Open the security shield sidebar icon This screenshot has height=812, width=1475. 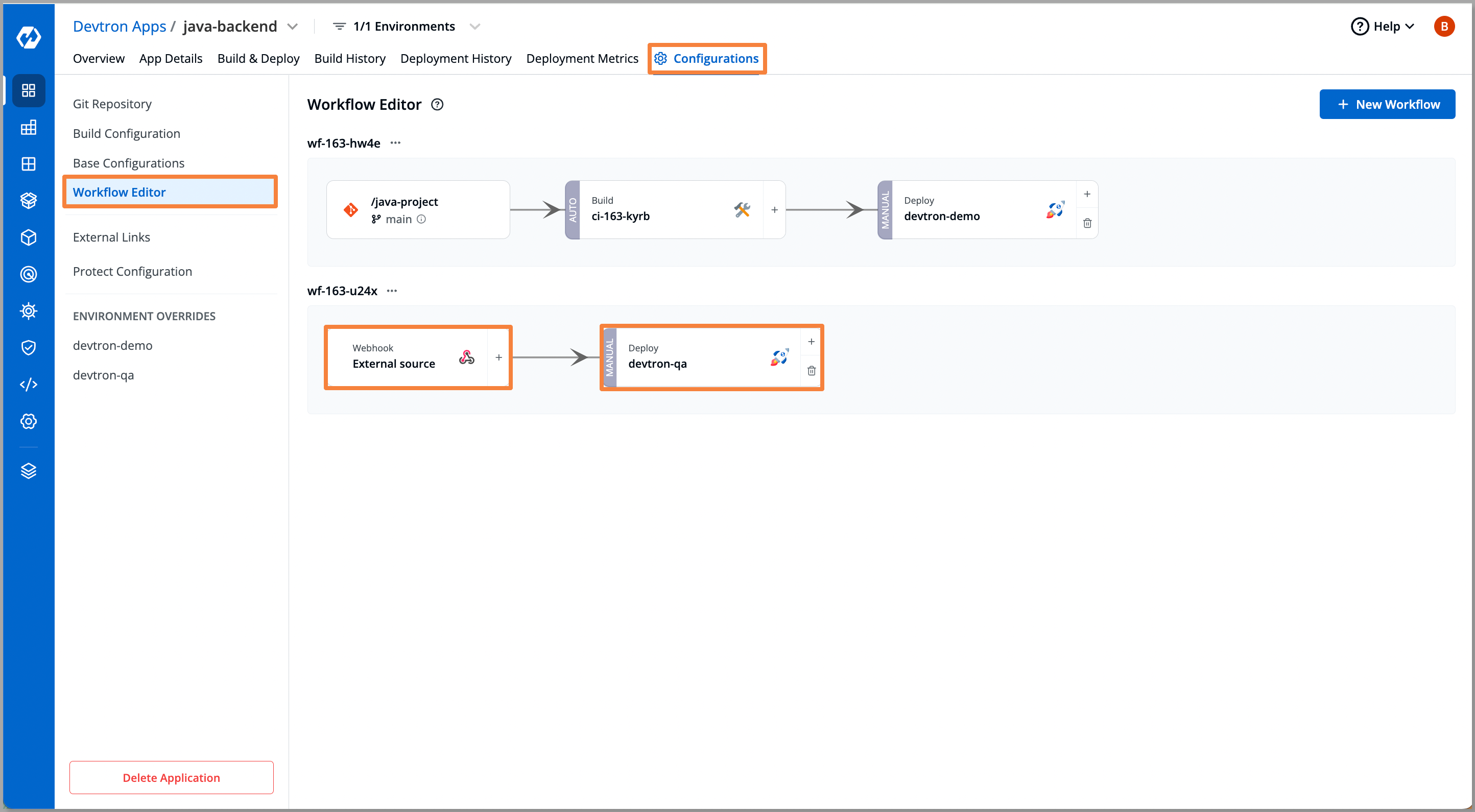click(29, 348)
